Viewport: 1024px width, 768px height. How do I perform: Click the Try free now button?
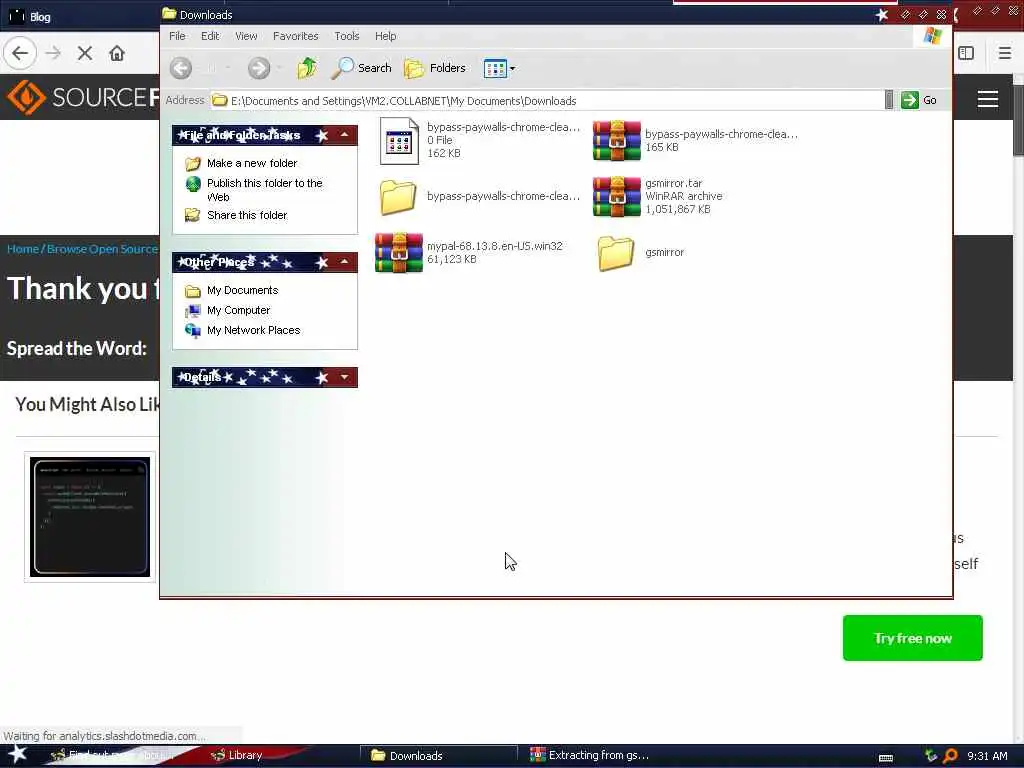912,638
